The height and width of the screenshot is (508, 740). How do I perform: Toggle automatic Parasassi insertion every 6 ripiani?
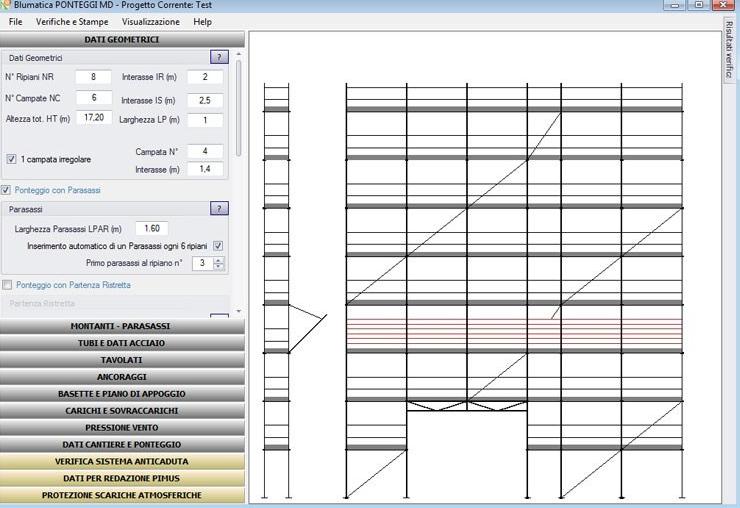coord(218,246)
